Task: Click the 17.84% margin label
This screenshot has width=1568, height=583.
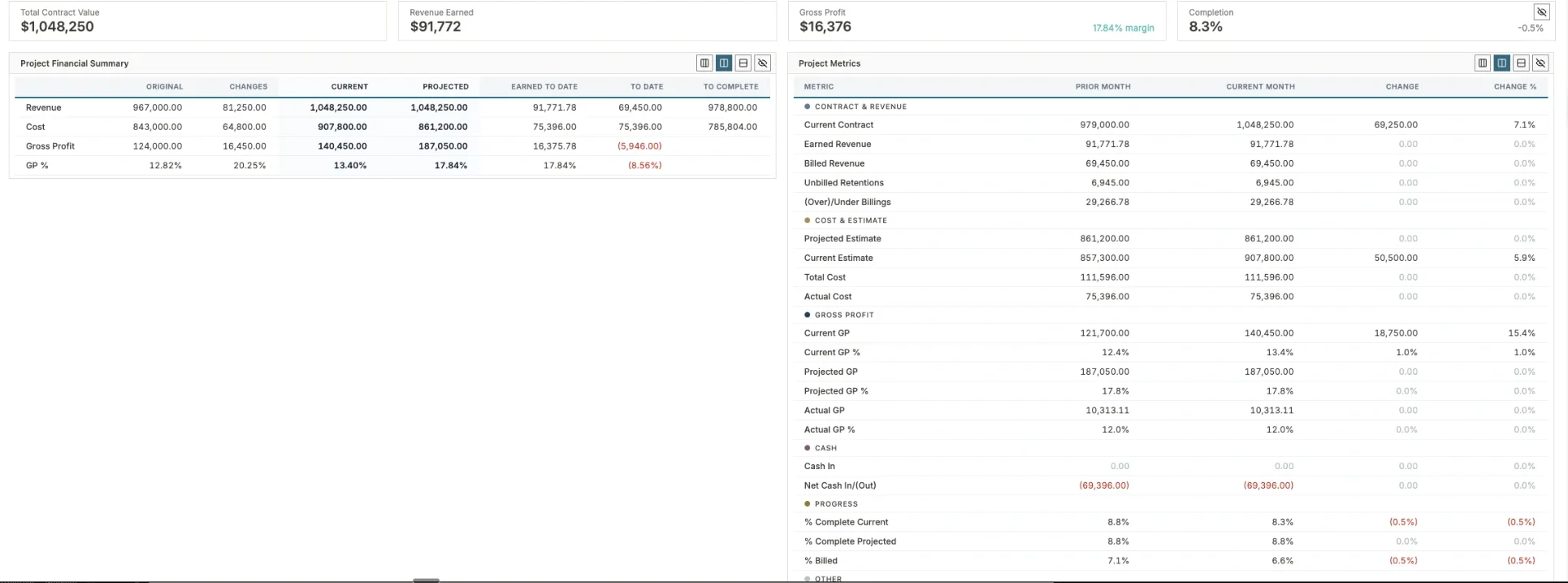Action: click(1123, 28)
